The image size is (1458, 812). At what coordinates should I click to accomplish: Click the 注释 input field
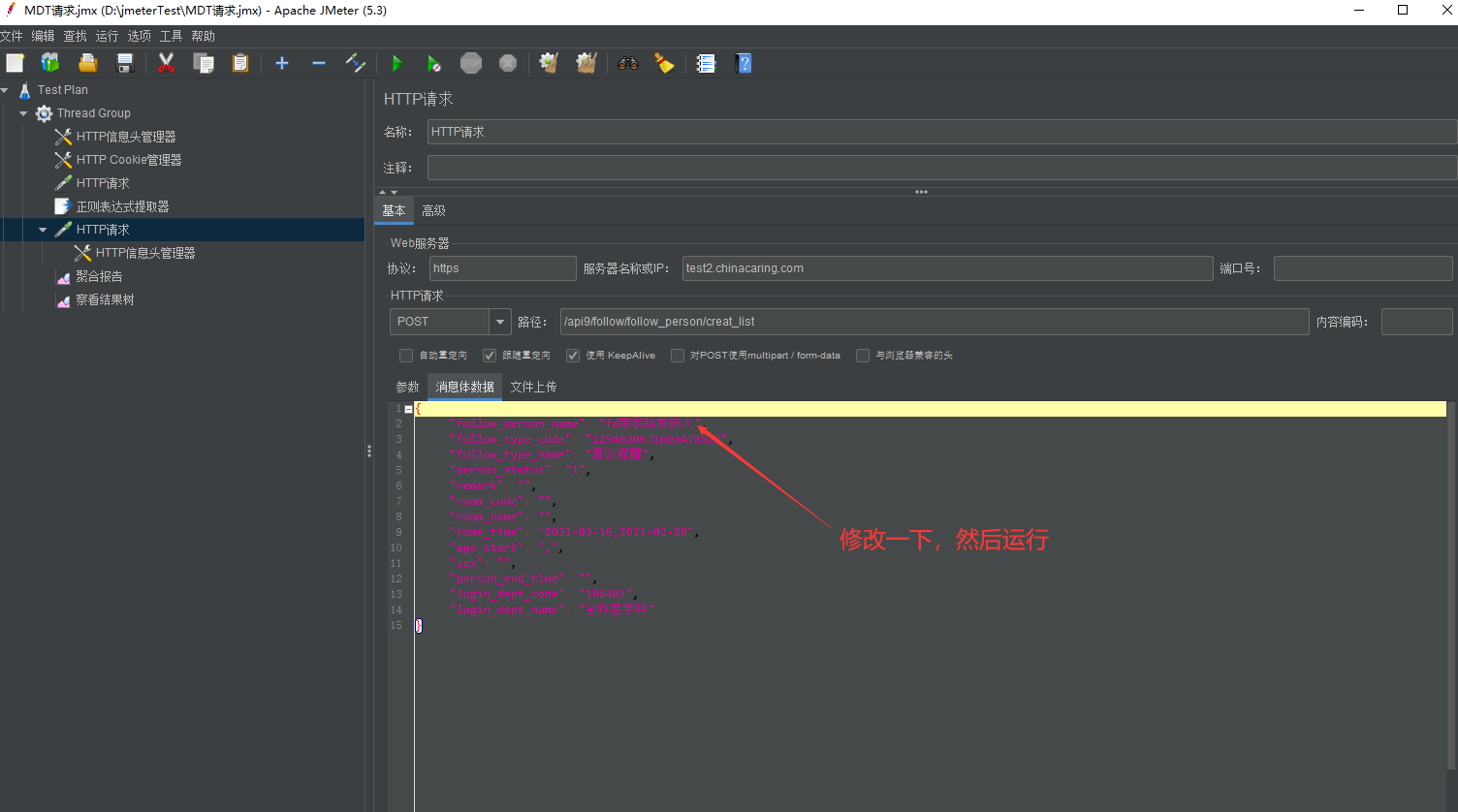click(x=941, y=168)
